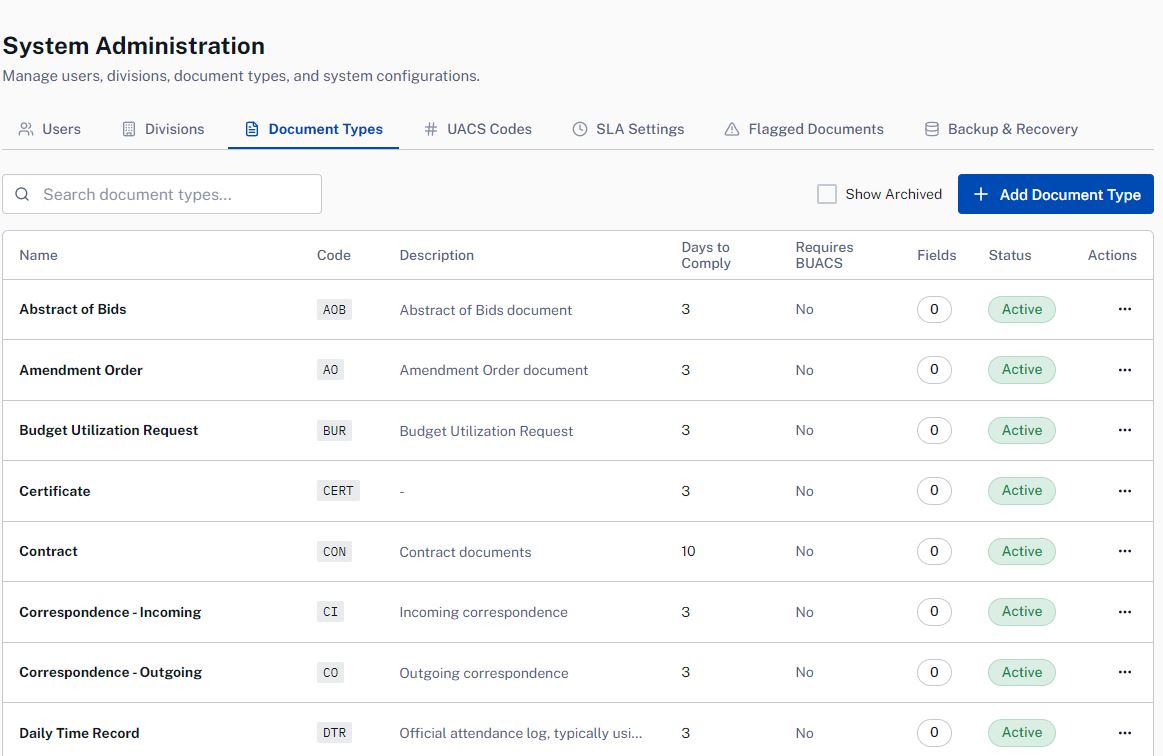Click the Users tab people icon
1163x756 pixels.
26,129
